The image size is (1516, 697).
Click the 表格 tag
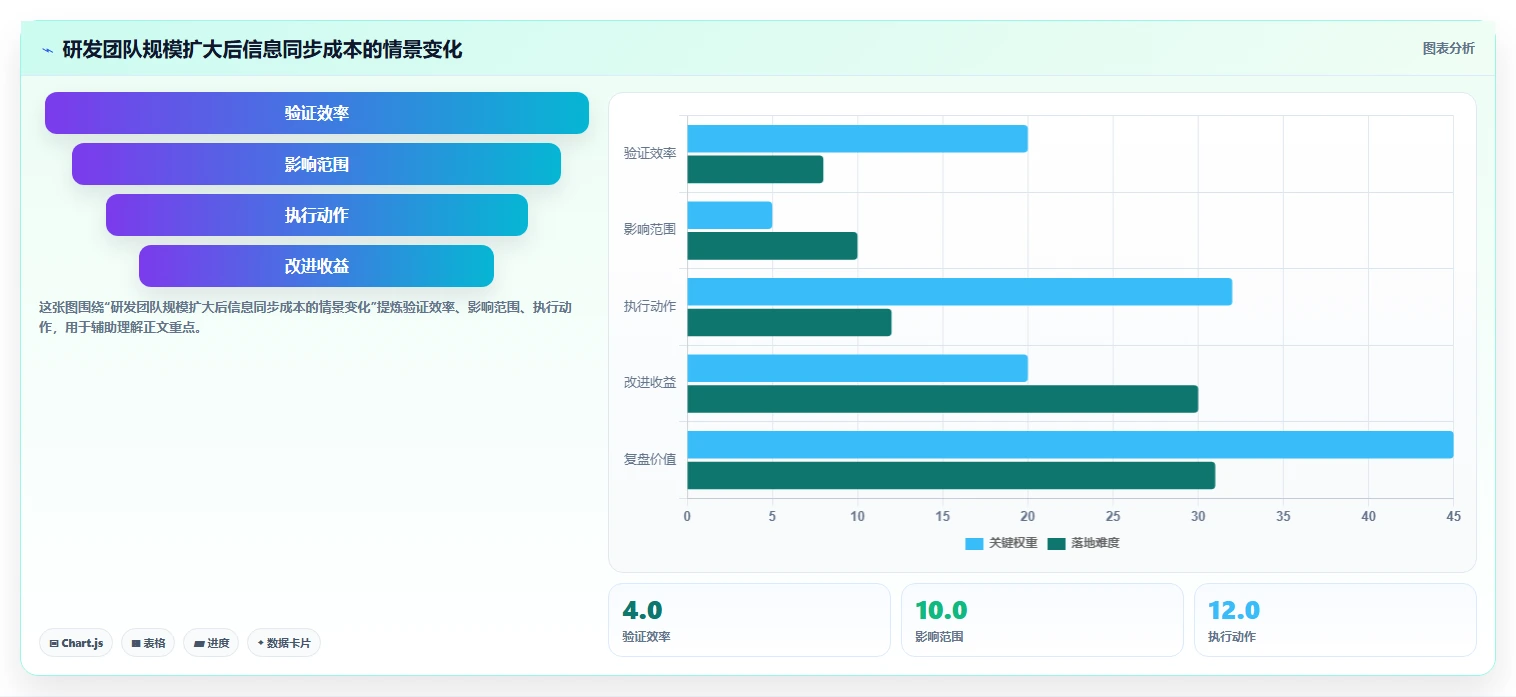click(x=148, y=643)
